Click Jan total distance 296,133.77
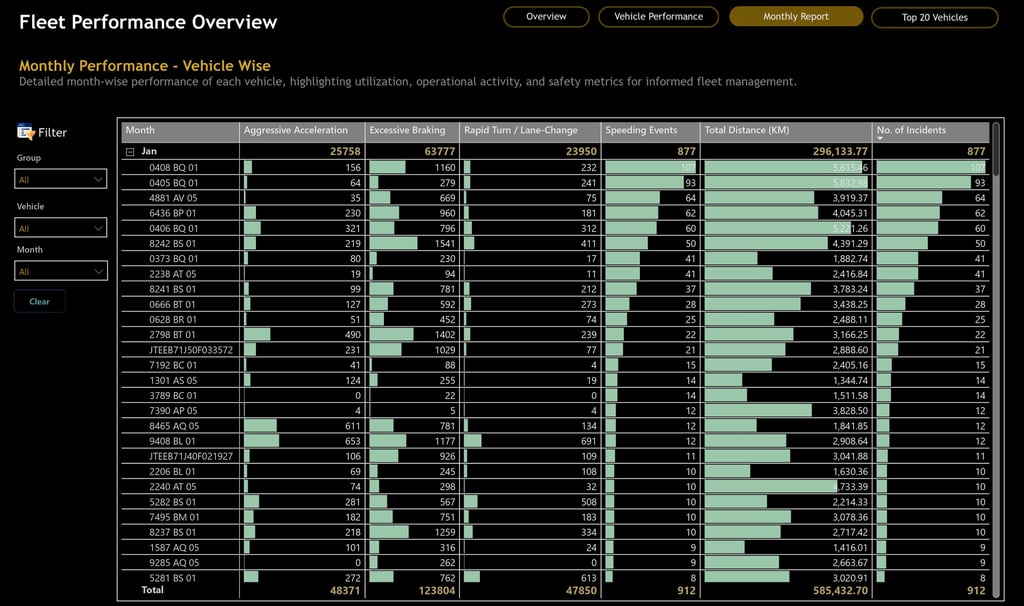The height and width of the screenshot is (606, 1024). tap(840, 152)
